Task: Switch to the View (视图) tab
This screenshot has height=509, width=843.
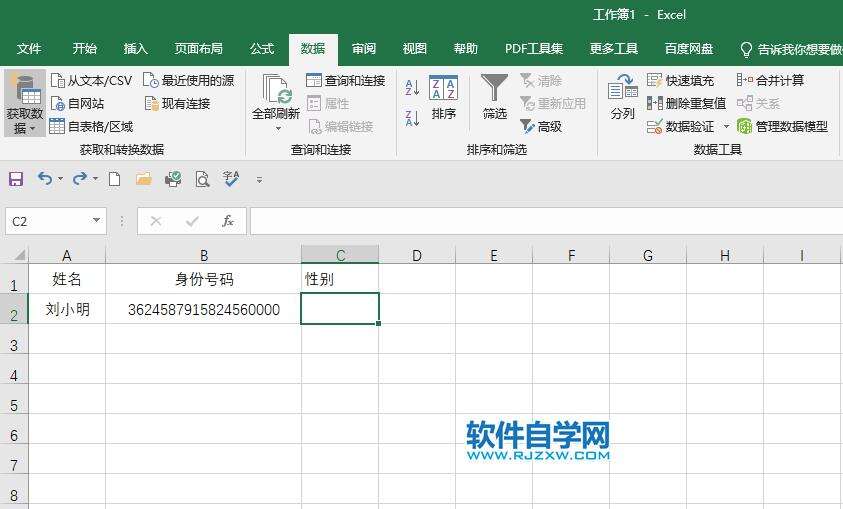Action: pyautogui.click(x=415, y=48)
